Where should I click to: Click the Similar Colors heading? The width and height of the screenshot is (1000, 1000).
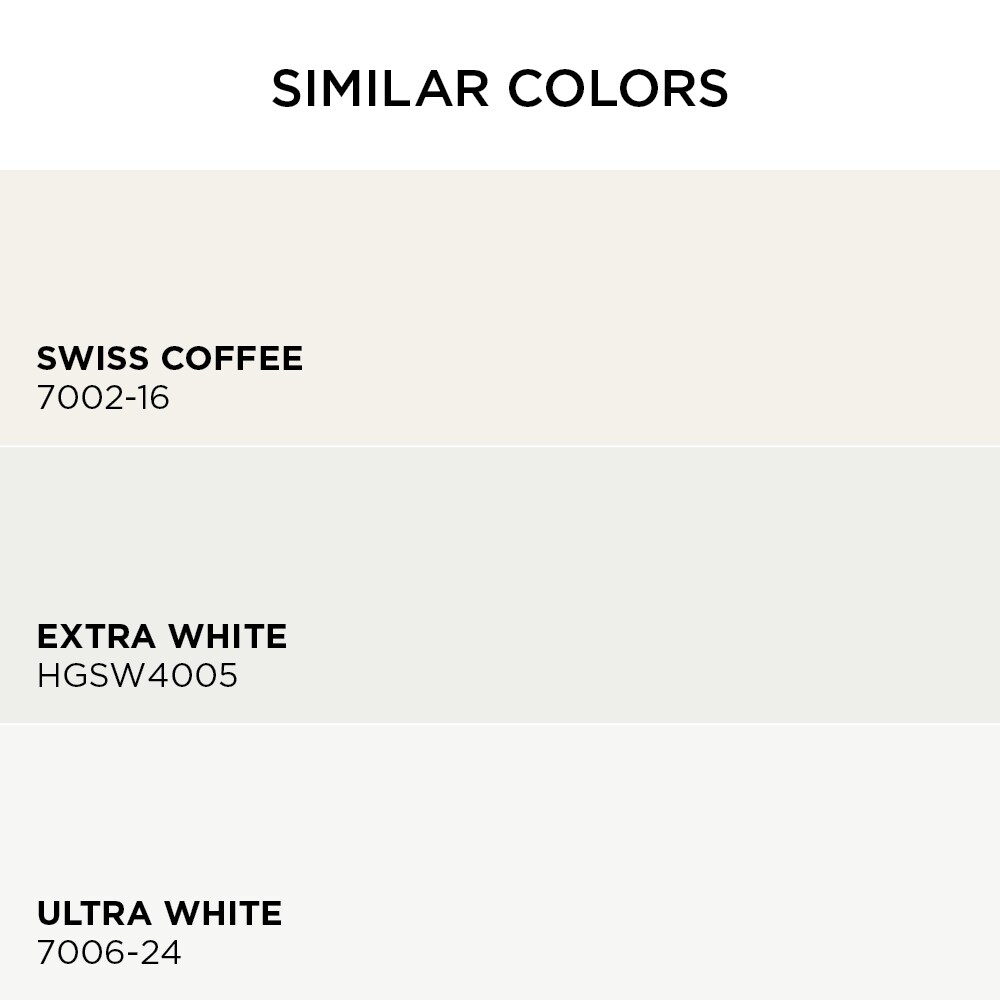pos(500,88)
